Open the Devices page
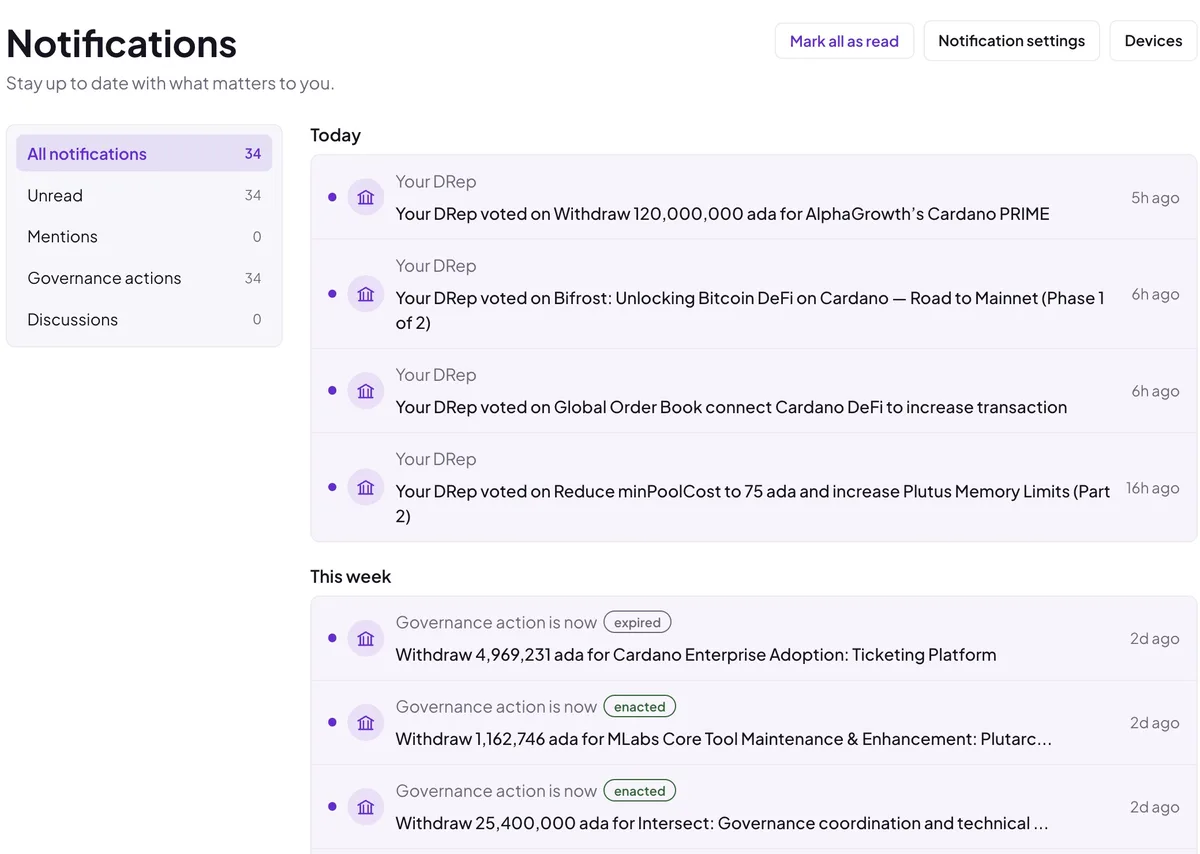 [x=1153, y=41]
